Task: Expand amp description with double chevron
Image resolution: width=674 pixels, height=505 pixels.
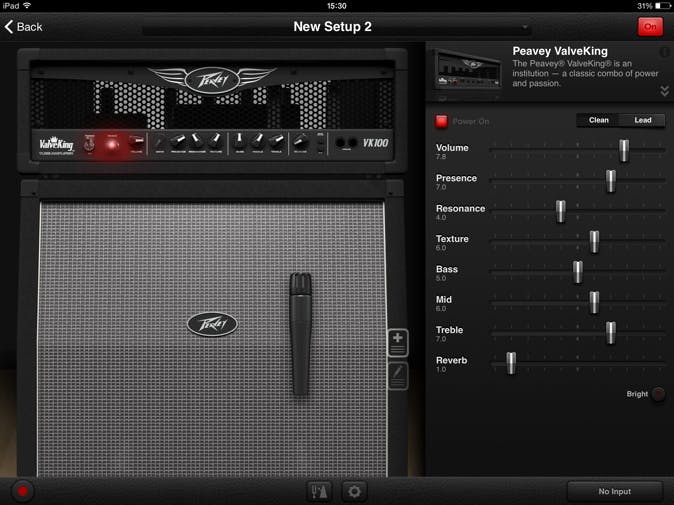Action: tap(665, 91)
